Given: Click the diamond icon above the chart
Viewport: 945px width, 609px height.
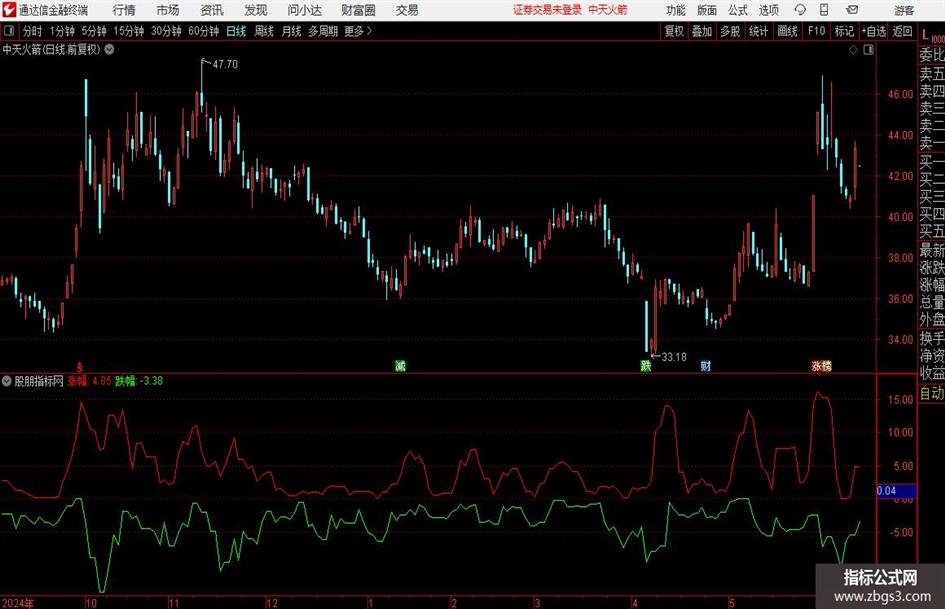Looking at the screenshot, I should click(x=853, y=50).
